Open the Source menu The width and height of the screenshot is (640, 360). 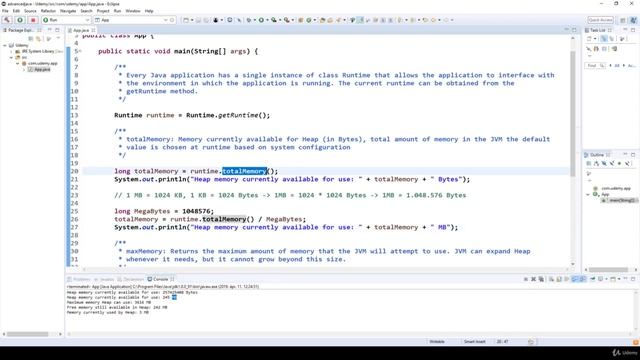[x=30, y=11]
